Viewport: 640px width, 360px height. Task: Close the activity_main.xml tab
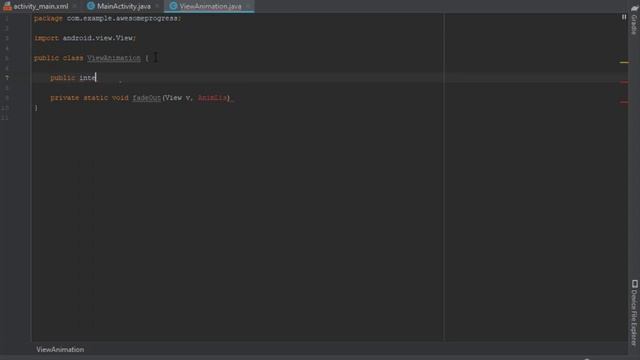(75, 7)
